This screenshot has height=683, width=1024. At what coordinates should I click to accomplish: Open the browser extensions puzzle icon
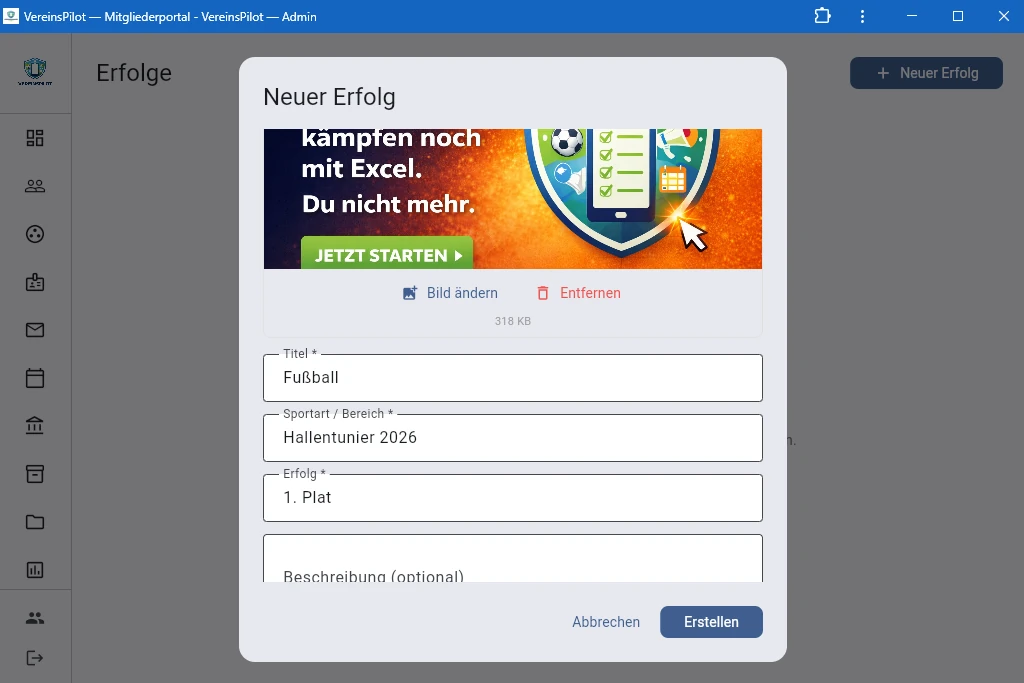[x=822, y=16]
